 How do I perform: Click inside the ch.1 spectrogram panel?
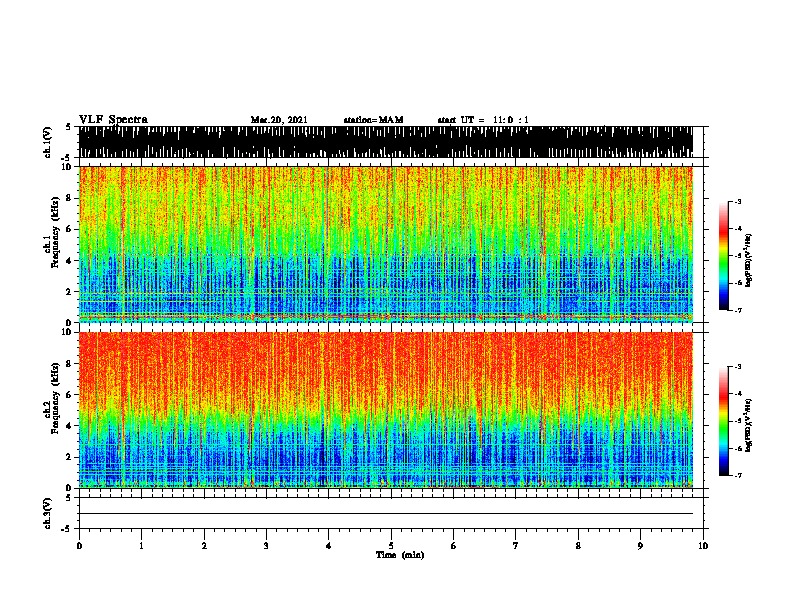[x=385, y=244]
